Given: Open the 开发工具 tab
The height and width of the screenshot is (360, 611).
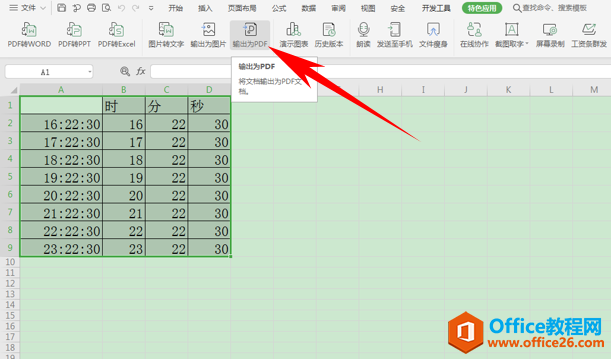Looking at the screenshot, I should coord(436,8).
